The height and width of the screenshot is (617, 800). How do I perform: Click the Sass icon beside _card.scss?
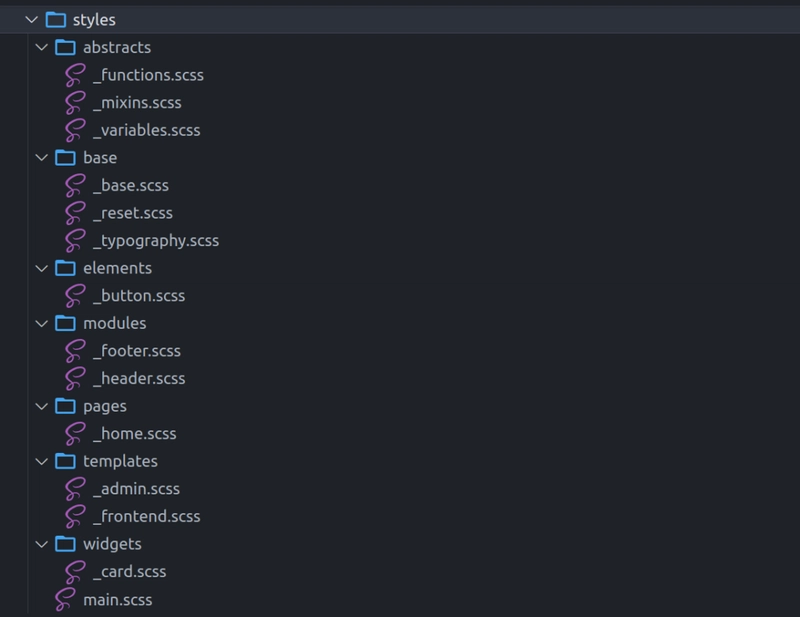click(x=75, y=572)
